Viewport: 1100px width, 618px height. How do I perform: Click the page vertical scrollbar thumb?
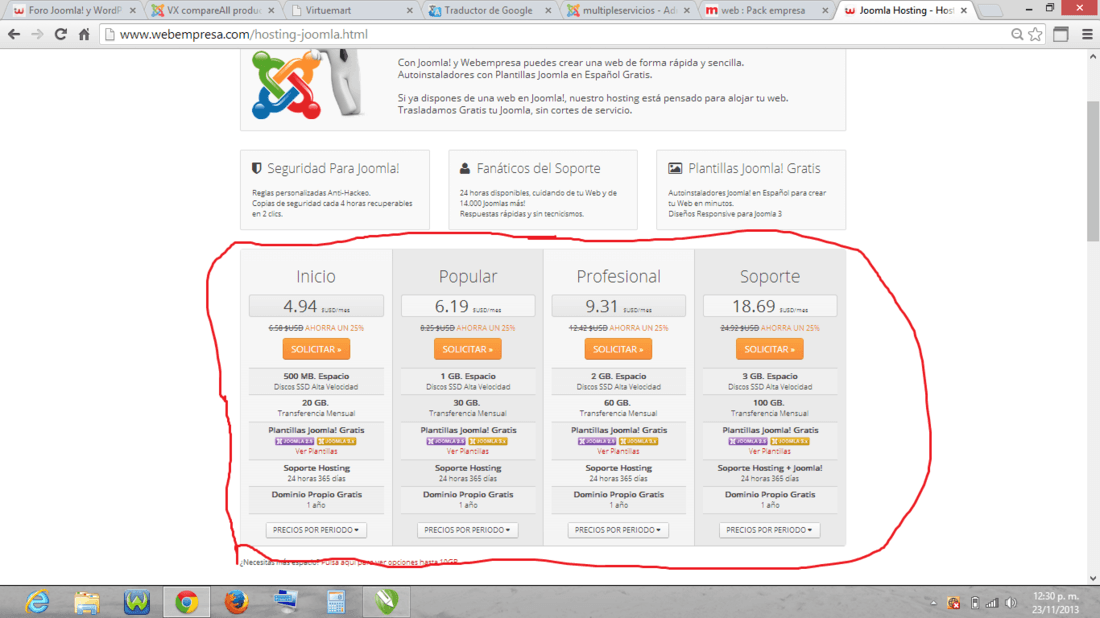coord(1093,171)
